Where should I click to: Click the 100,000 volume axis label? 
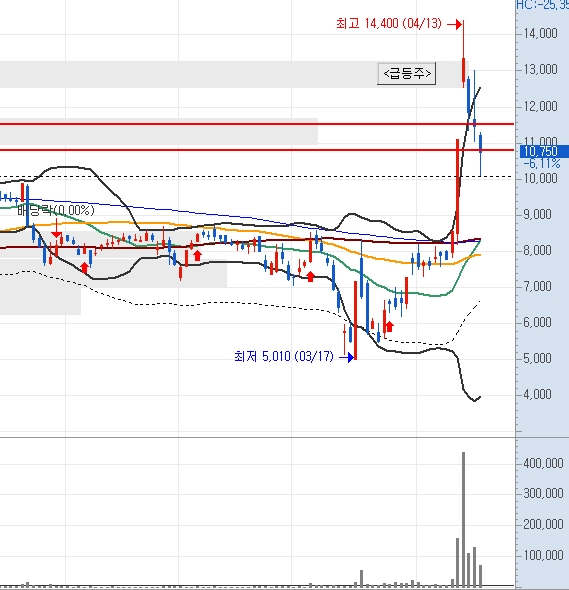(543, 555)
